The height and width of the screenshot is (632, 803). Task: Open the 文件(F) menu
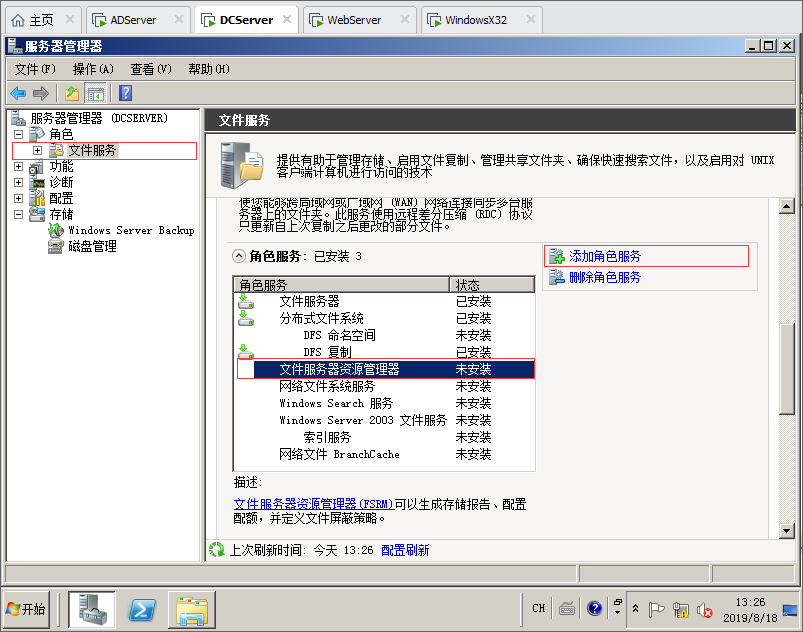[x=35, y=69]
